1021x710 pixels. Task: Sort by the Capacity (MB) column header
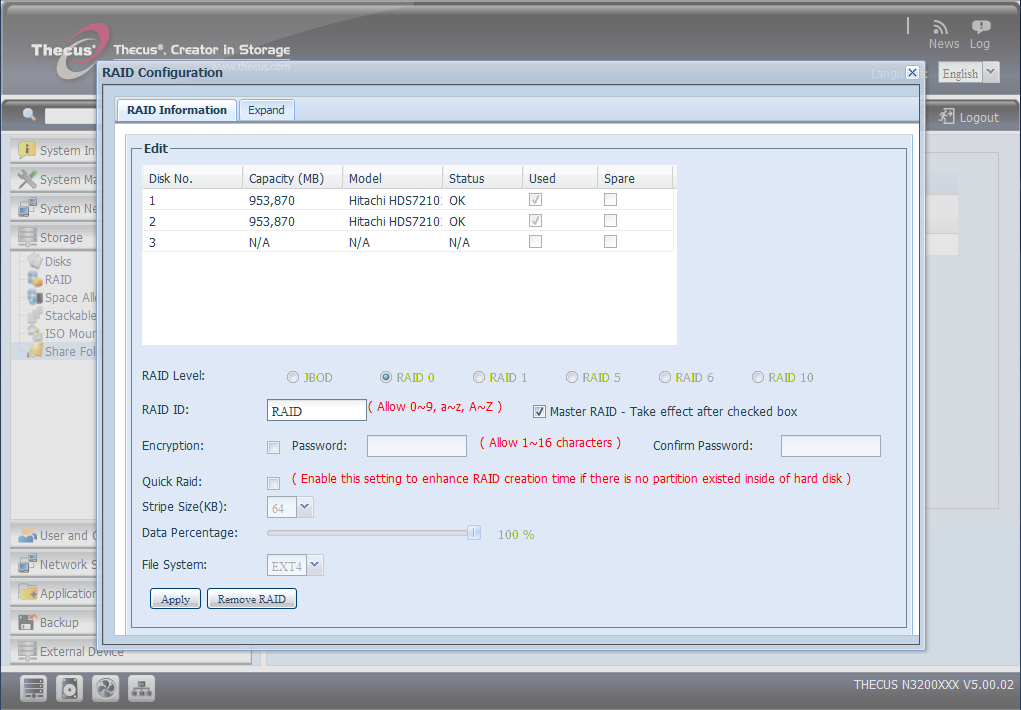click(x=293, y=178)
